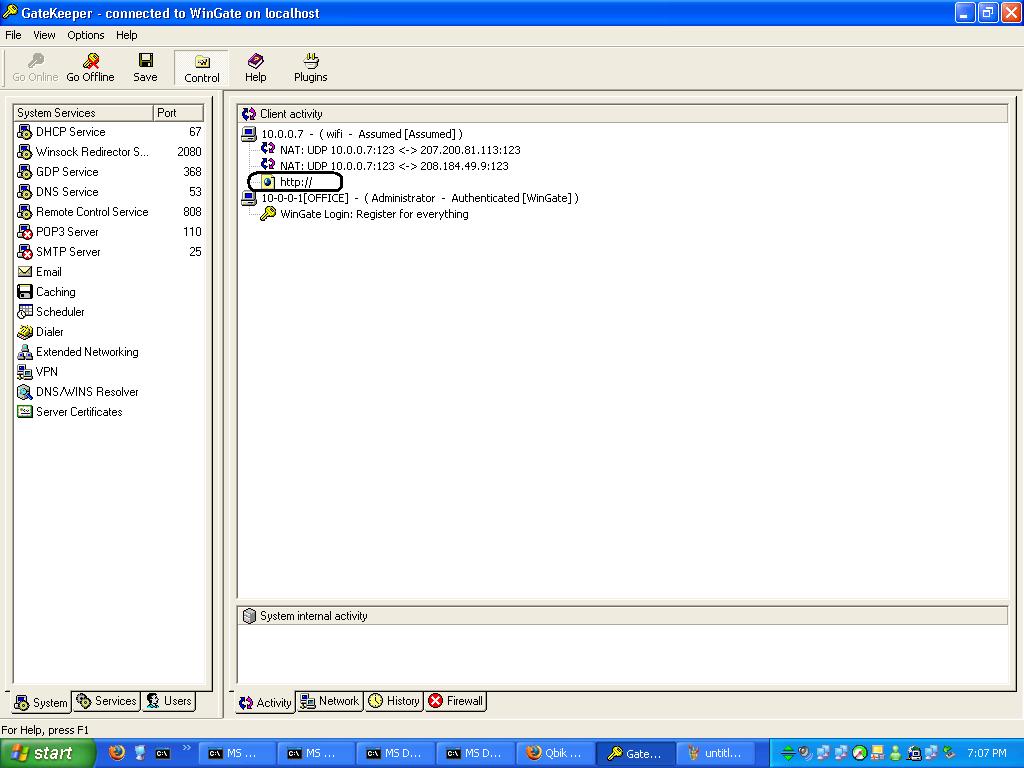Click the Caching disk icon
The width and height of the screenshot is (1024, 768).
(25, 292)
